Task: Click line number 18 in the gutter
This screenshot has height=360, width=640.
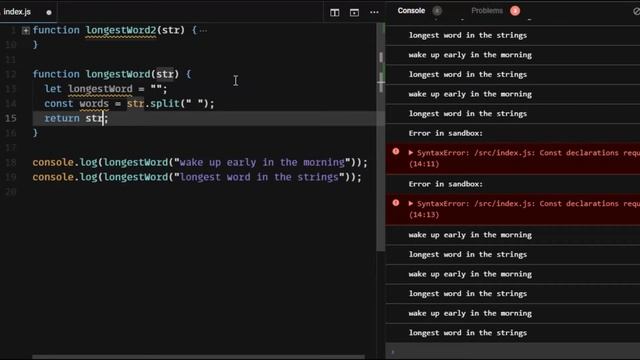Action: coord(11,162)
